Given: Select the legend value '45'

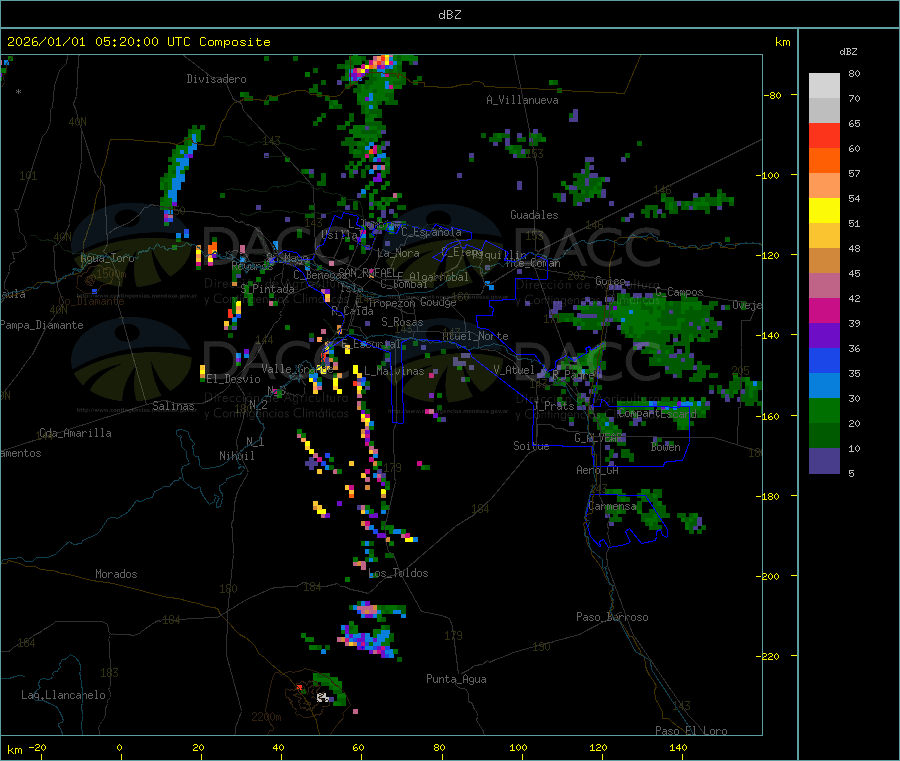Looking at the screenshot, I should pyautogui.click(x=854, y=273).
